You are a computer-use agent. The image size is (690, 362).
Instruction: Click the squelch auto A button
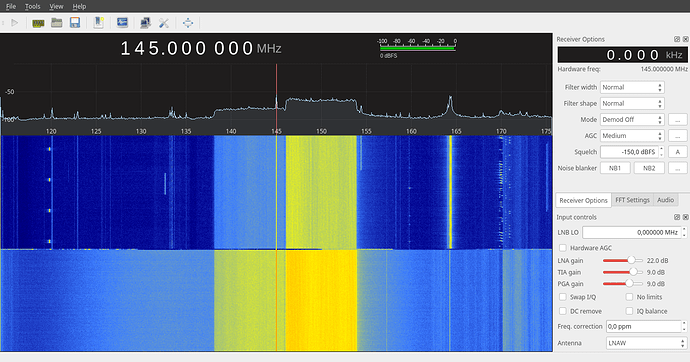pos(678,152)
